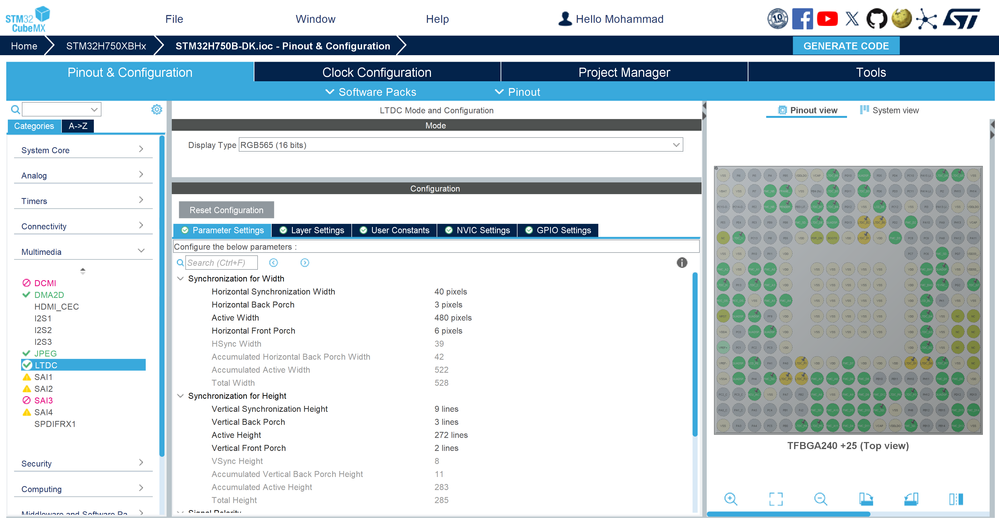Click the SAI4 warning triangle icon
999x522 pixels.
[26, 412]
